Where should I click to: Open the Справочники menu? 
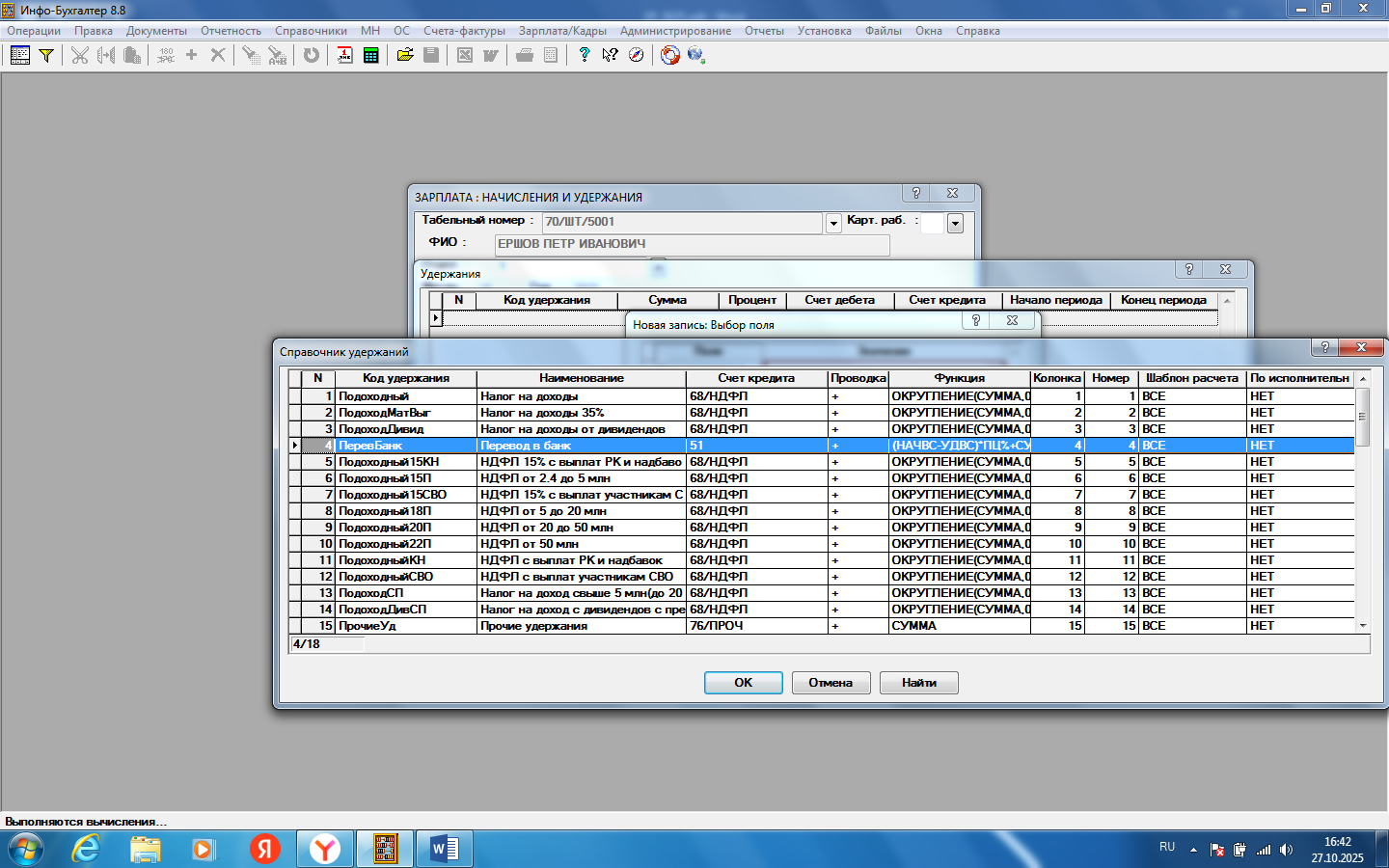(311, 31)
